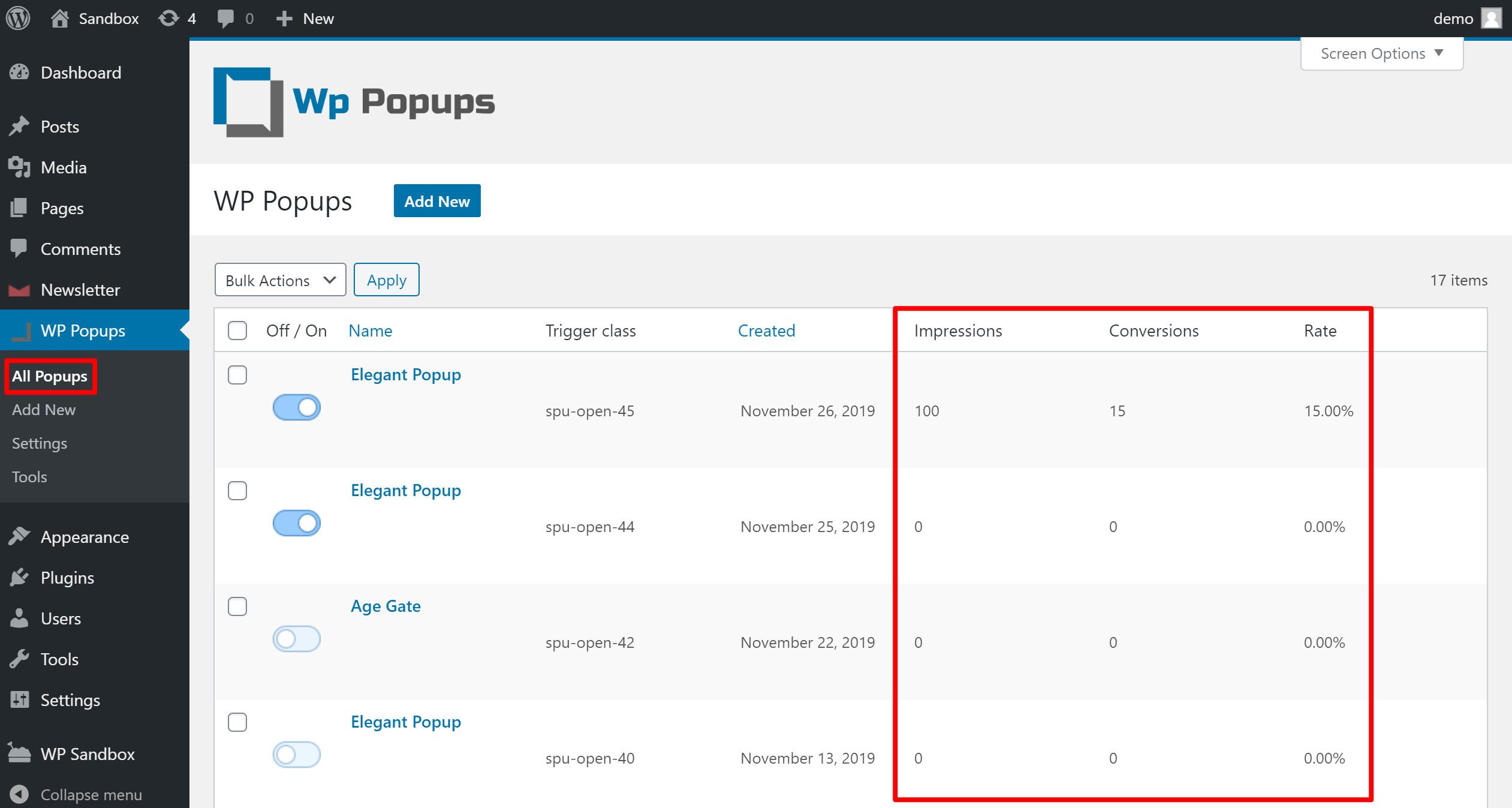Turn off the spu-open-44 popup toggle
The width and height of the screenshot is (1512, 808).
(297, 523)
